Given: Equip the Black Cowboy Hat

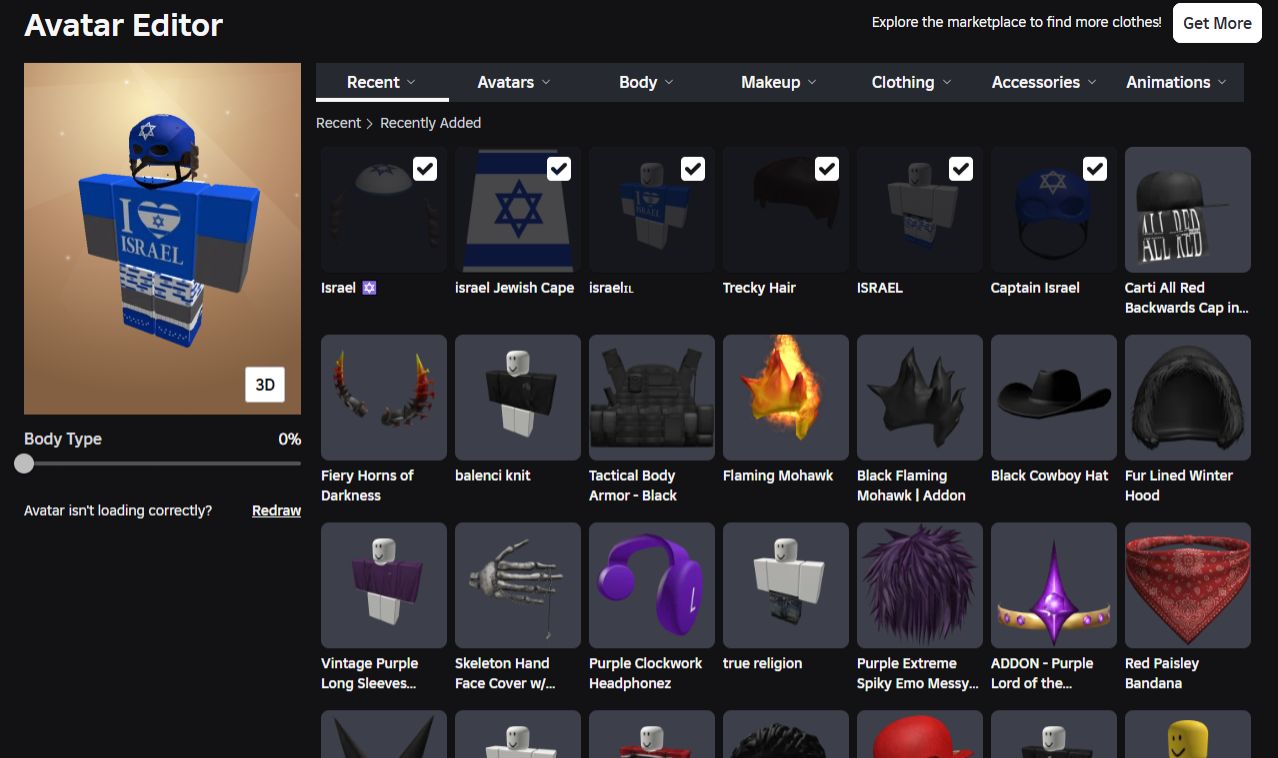Looking at the screenshot, I should coord(1054,397).
